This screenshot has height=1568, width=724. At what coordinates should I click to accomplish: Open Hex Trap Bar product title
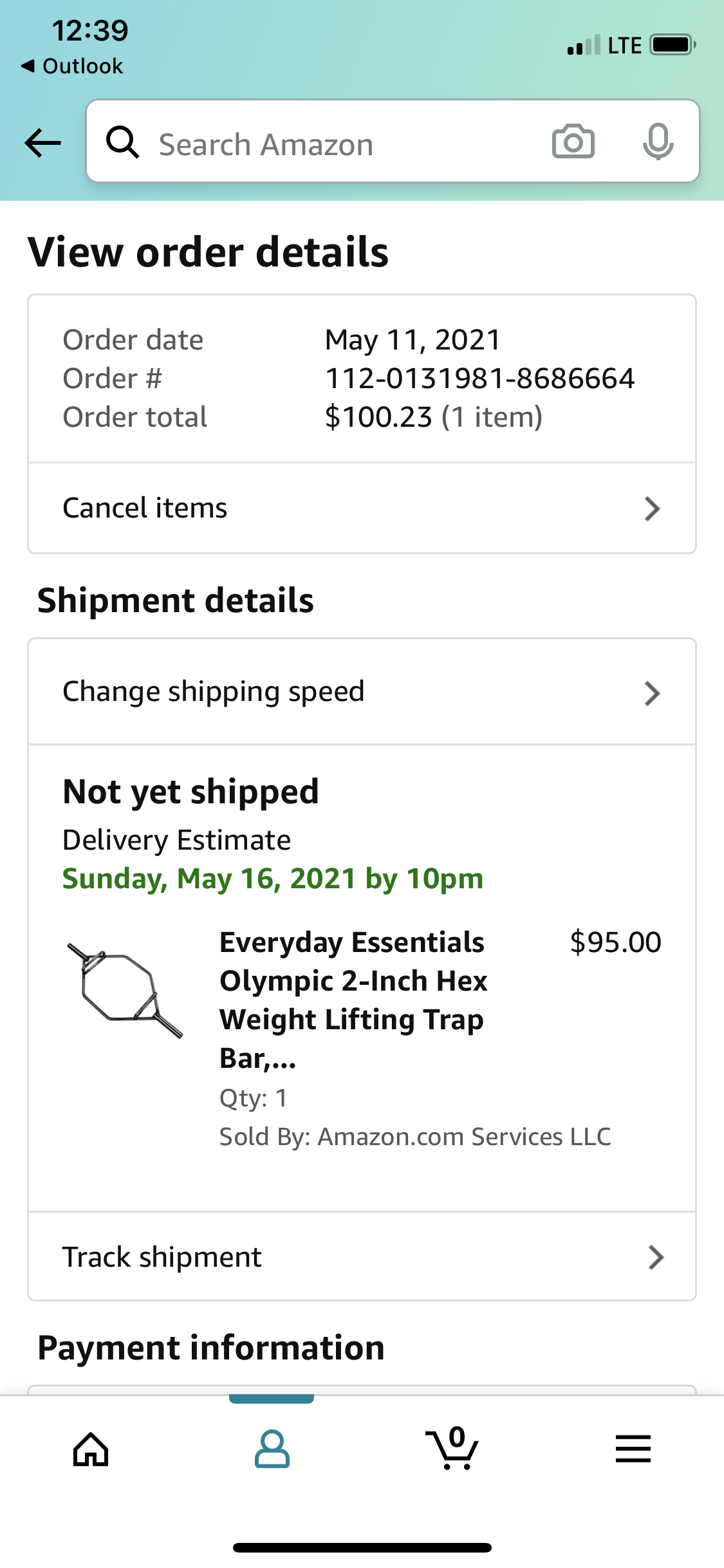coord(353,1000)
